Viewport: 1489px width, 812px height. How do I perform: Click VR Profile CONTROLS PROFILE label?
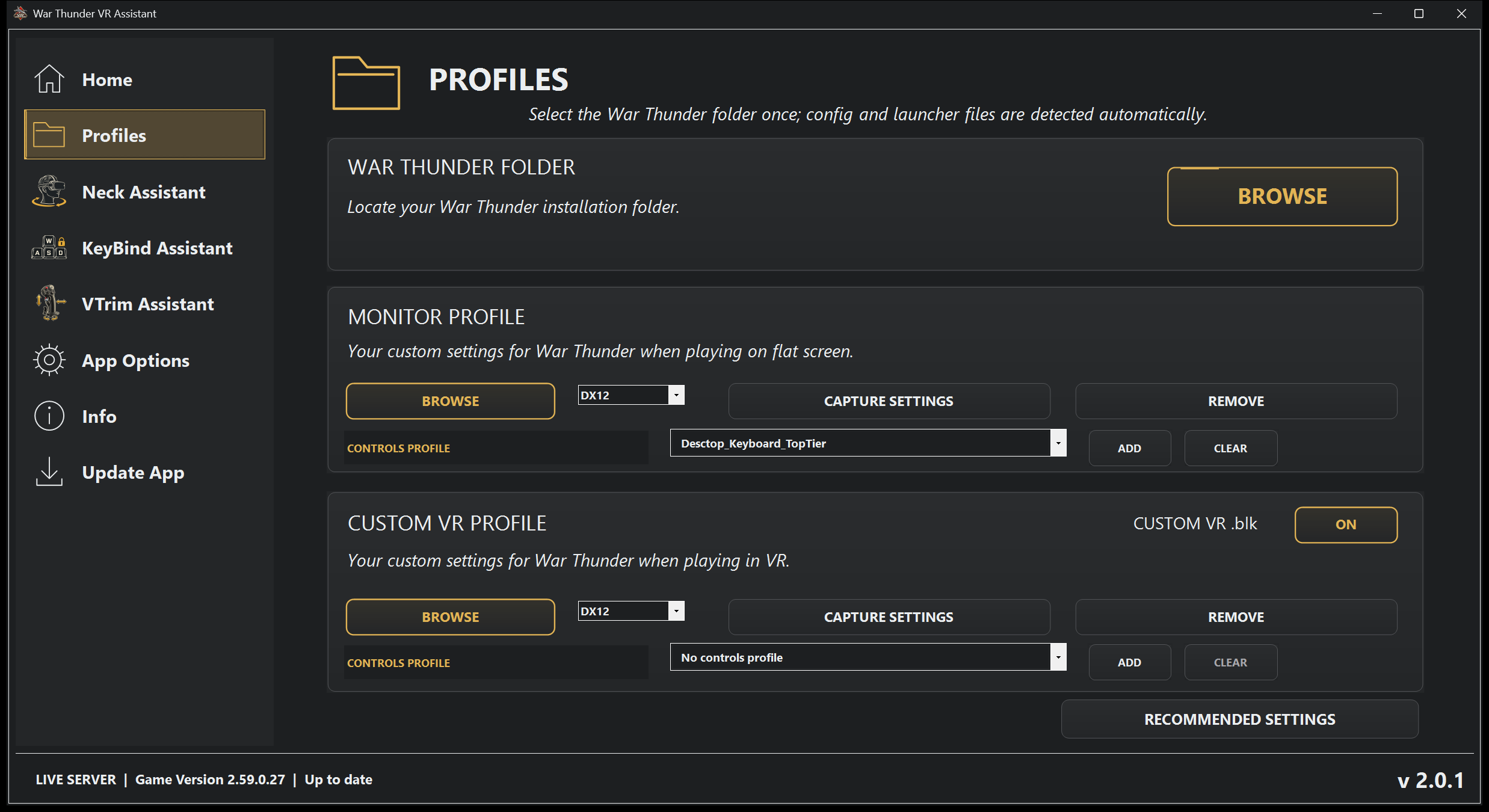coord(398,663)
